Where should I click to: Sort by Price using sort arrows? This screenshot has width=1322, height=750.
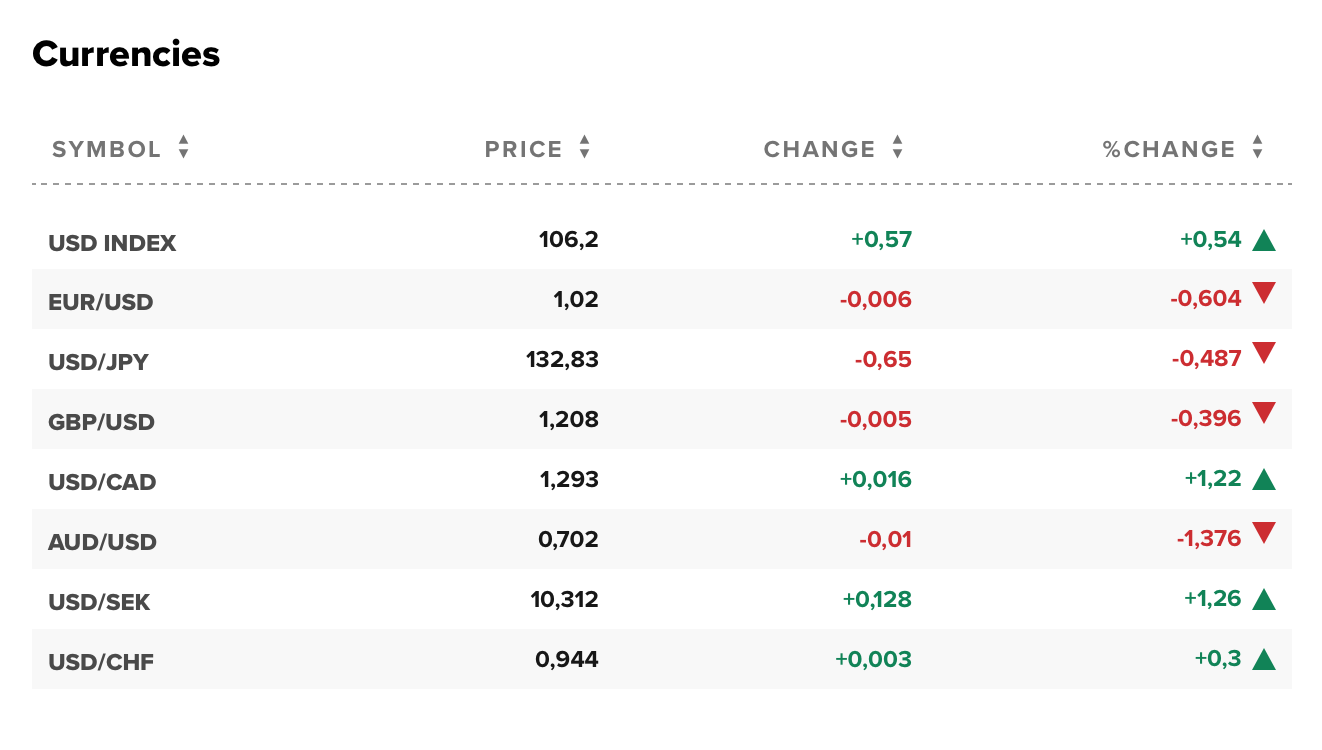585,149
